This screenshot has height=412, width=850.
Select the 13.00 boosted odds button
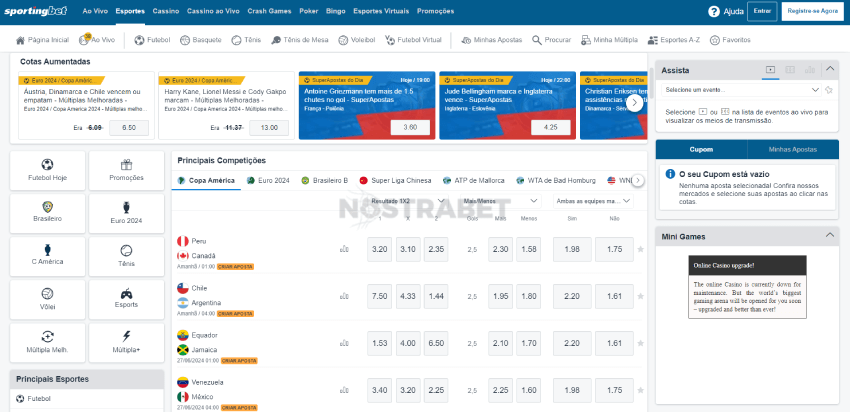269,128
